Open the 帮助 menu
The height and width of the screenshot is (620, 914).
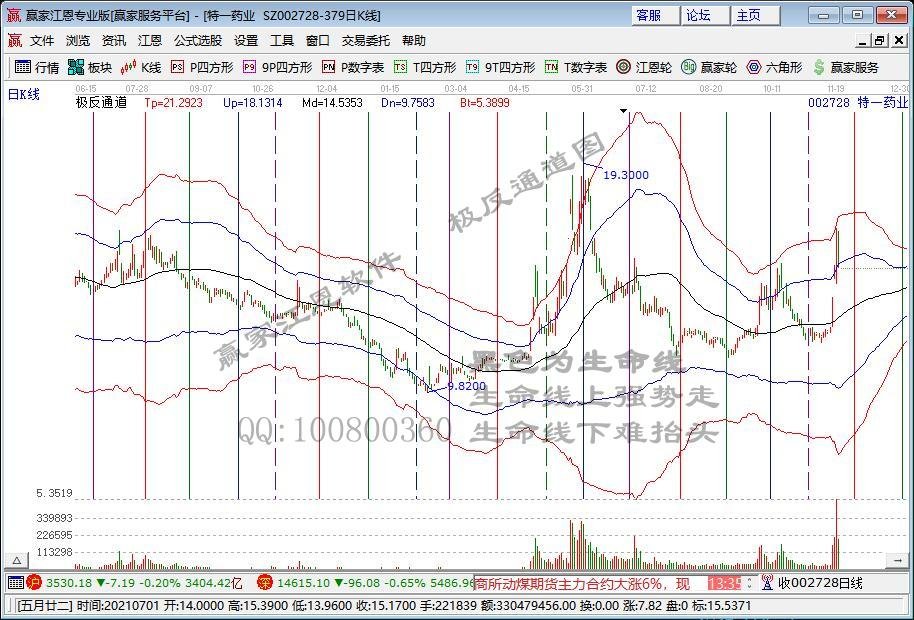coord(414,41)
